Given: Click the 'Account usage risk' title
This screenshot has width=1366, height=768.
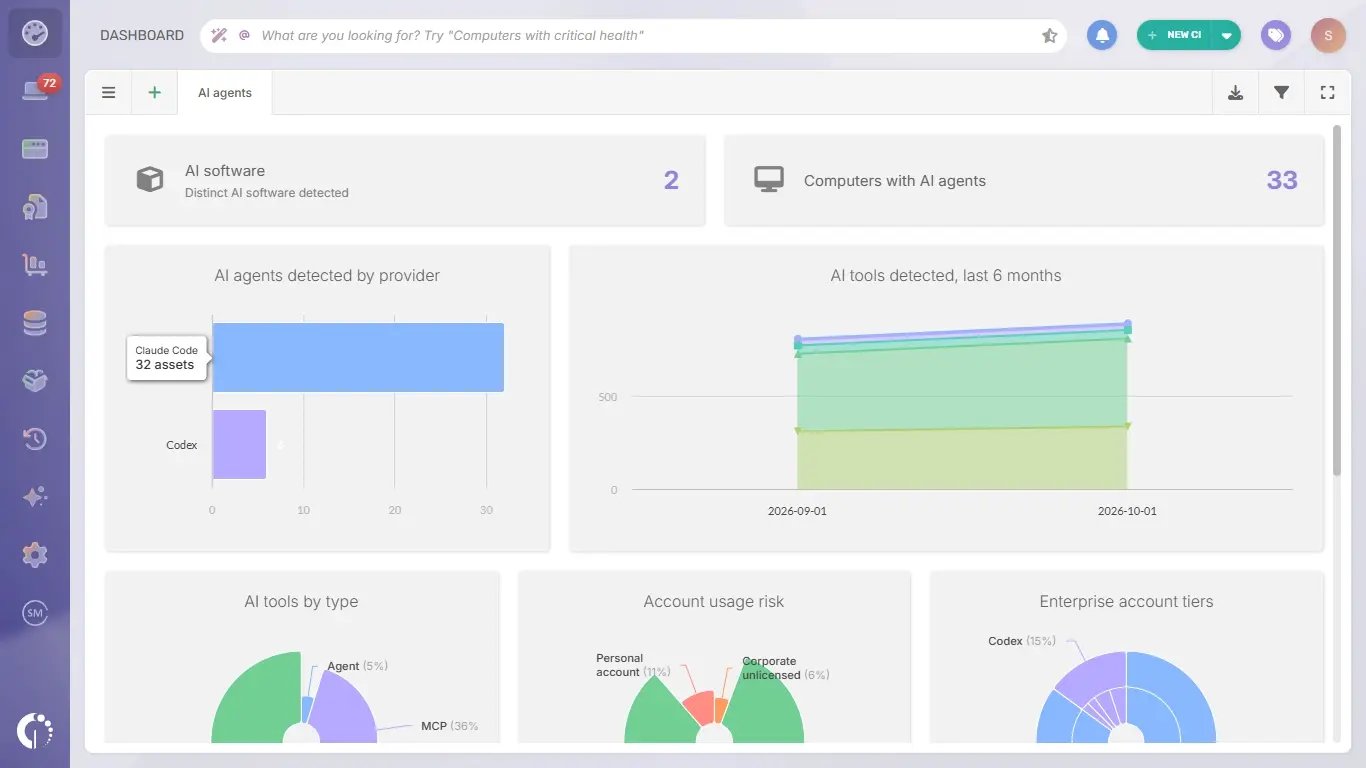Looking at the screenshot, I should 714,602.
